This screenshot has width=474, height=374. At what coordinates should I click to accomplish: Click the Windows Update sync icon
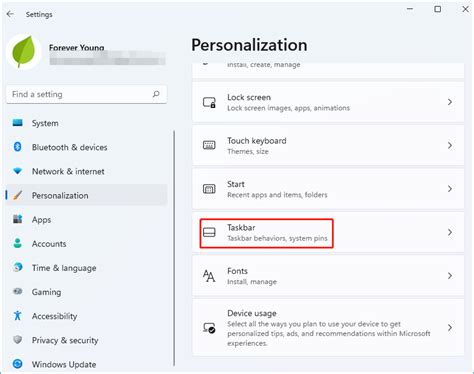click(17, 364)
